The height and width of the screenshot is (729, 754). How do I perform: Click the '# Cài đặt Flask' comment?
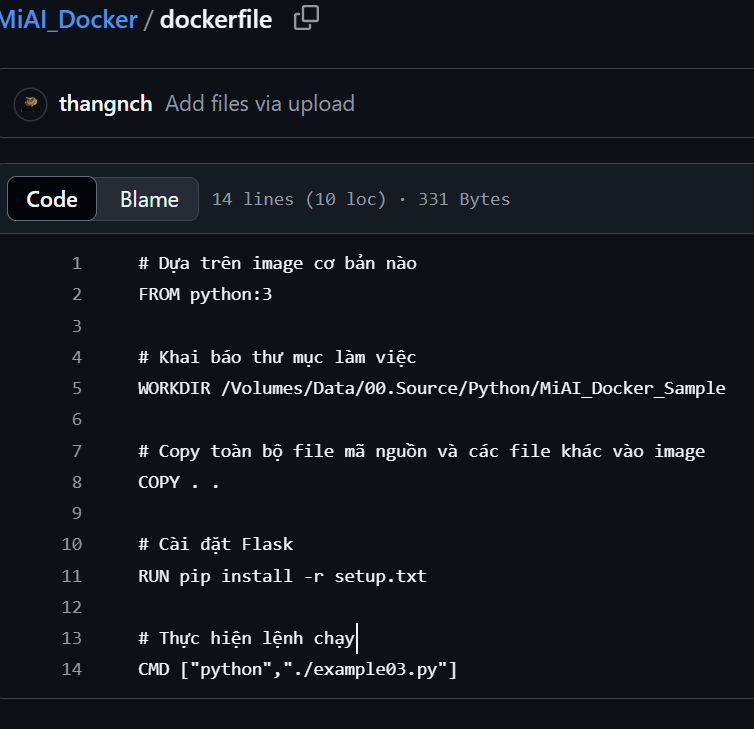215,544
